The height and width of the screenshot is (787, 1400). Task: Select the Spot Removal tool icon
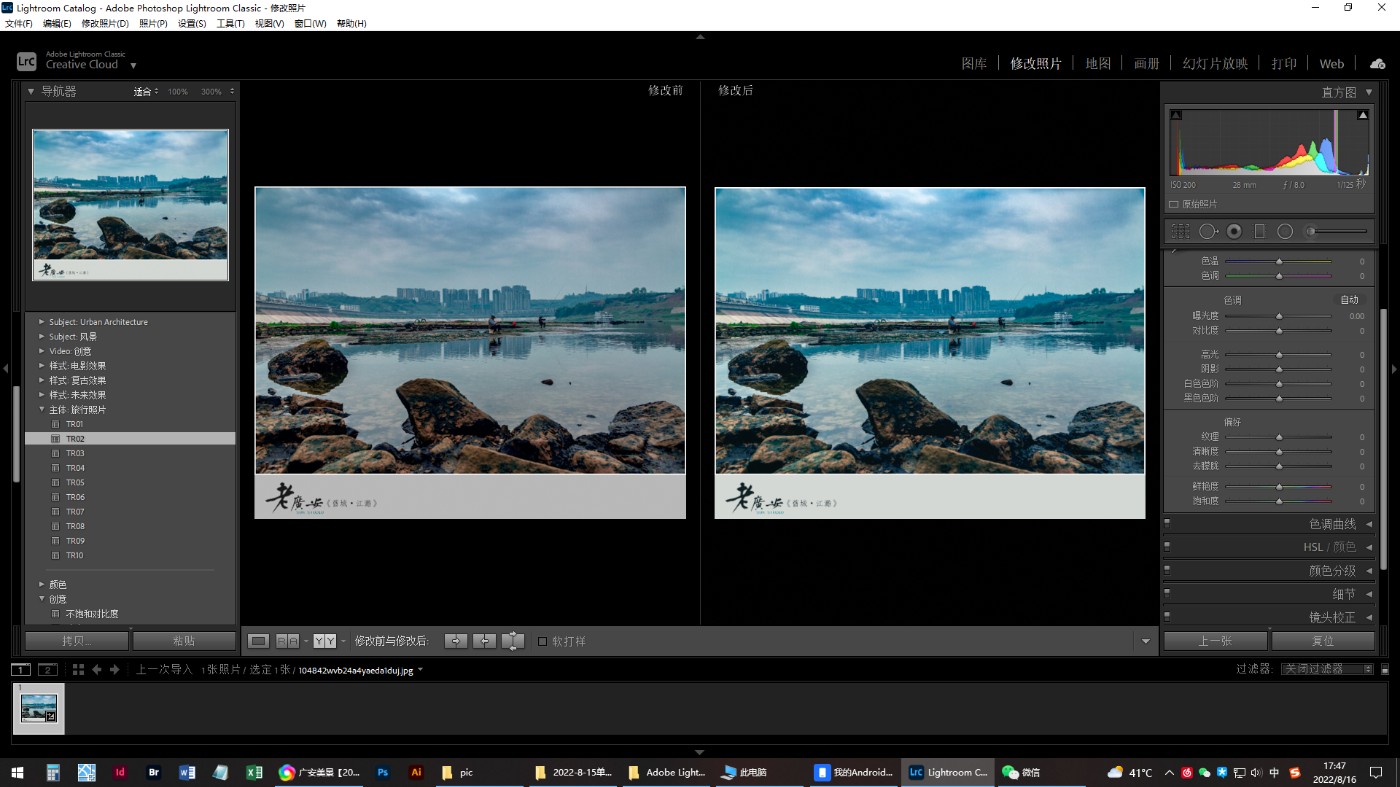pos(1207,231)
